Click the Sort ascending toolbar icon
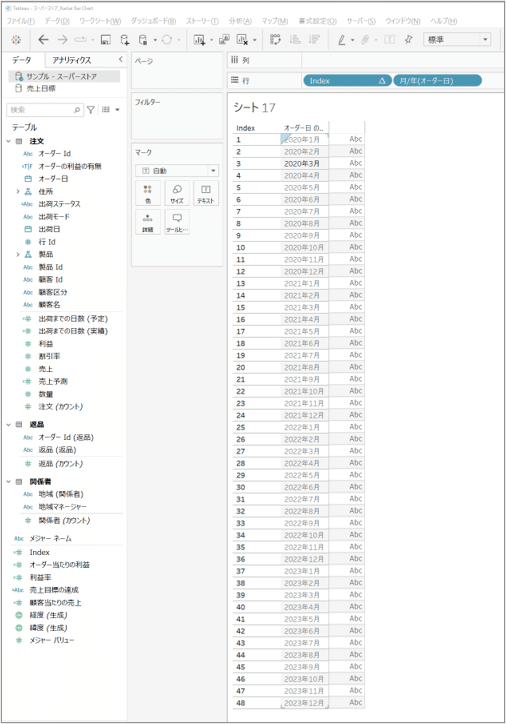This screenshot has height=724, width=506. point(295,40)
